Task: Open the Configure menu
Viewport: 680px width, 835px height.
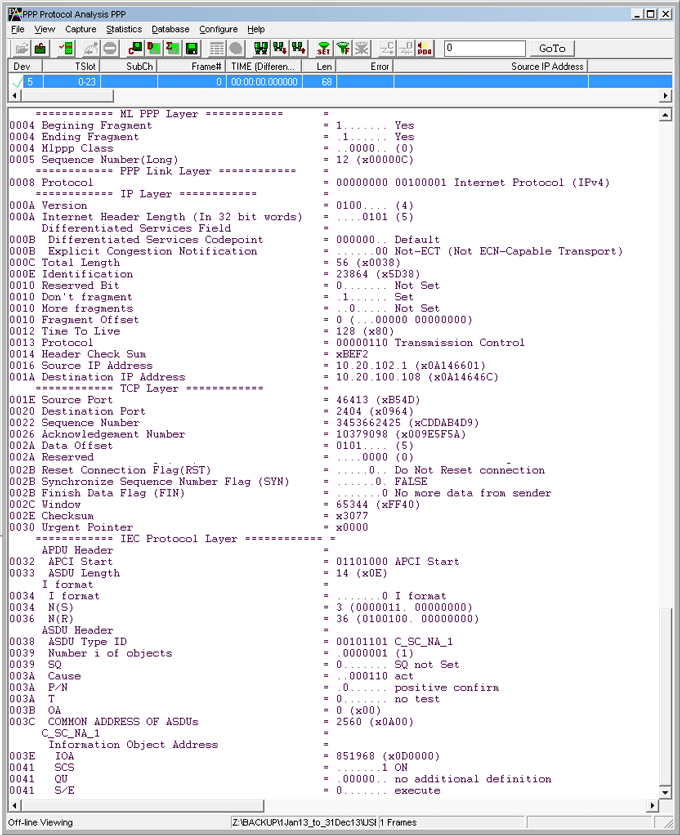Action: point(218,30)
